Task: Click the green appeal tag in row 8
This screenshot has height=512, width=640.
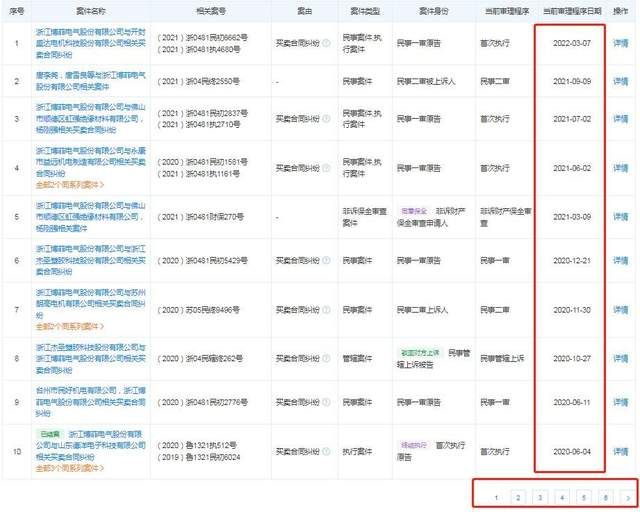Action: pyautogui.click(x=420, y=352)
